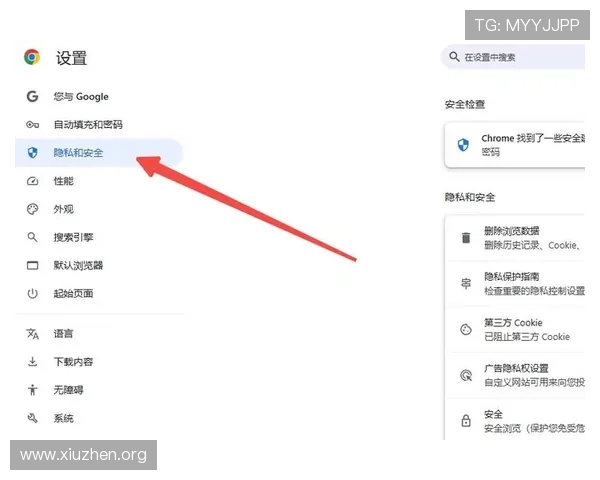The width and height of the screenshot is (600, 480).
Task: Open the 安全 (安全浏览) settings row
Action: tap(515, 421)
